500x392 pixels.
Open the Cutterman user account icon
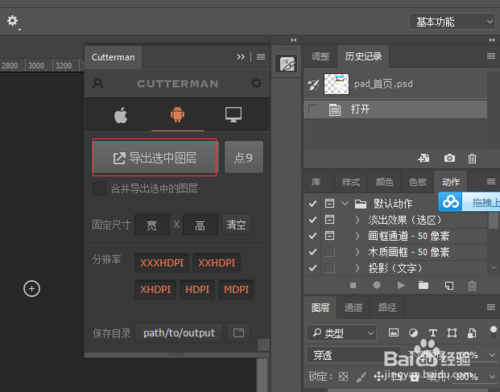pos(98,83)
